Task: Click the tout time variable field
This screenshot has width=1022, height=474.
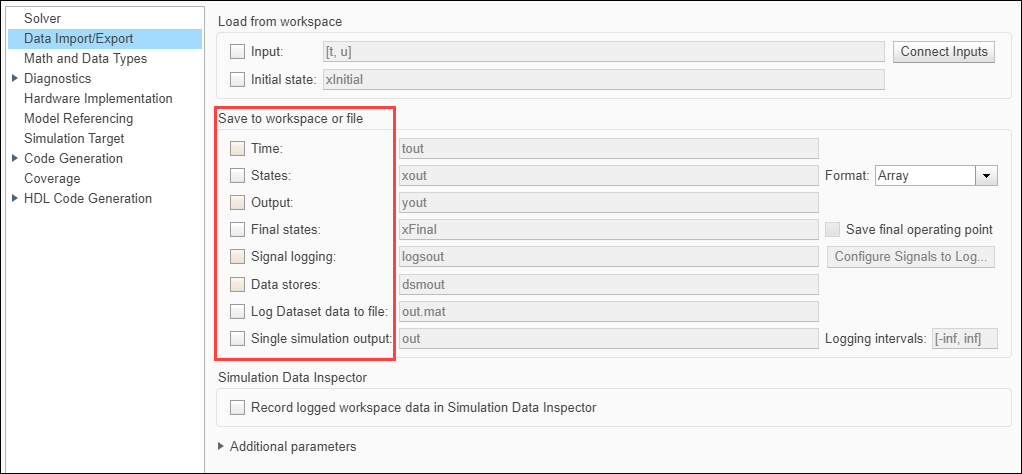Action: point(608,149)
